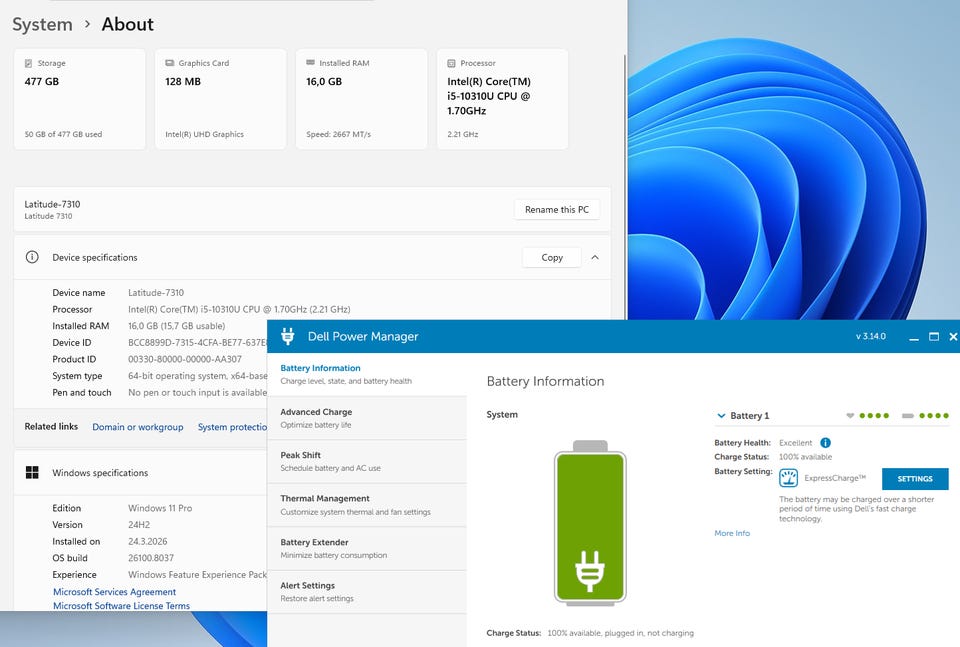Click the Device ID value text
This screenshot has width=960, height=647.
[197, 343]
